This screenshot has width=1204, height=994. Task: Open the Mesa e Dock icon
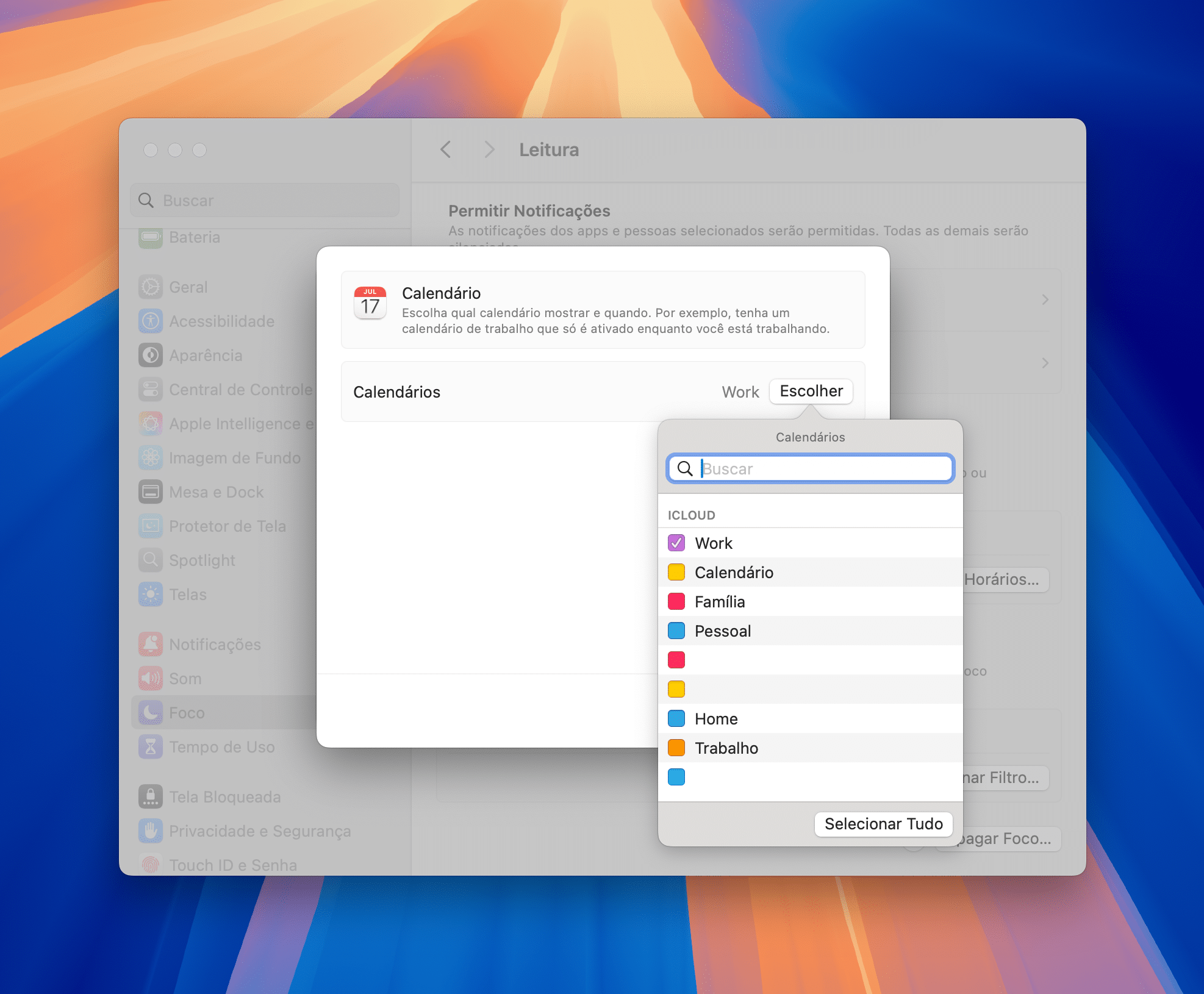pos(151,492)
